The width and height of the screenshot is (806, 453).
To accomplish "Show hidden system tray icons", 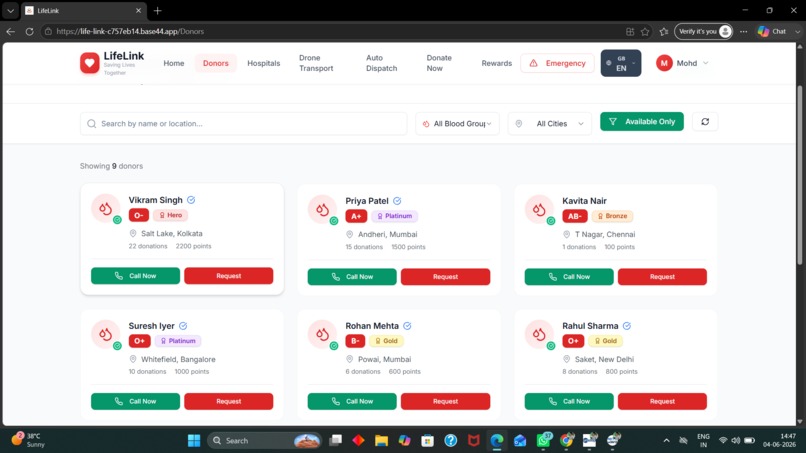I will (666, 441).
